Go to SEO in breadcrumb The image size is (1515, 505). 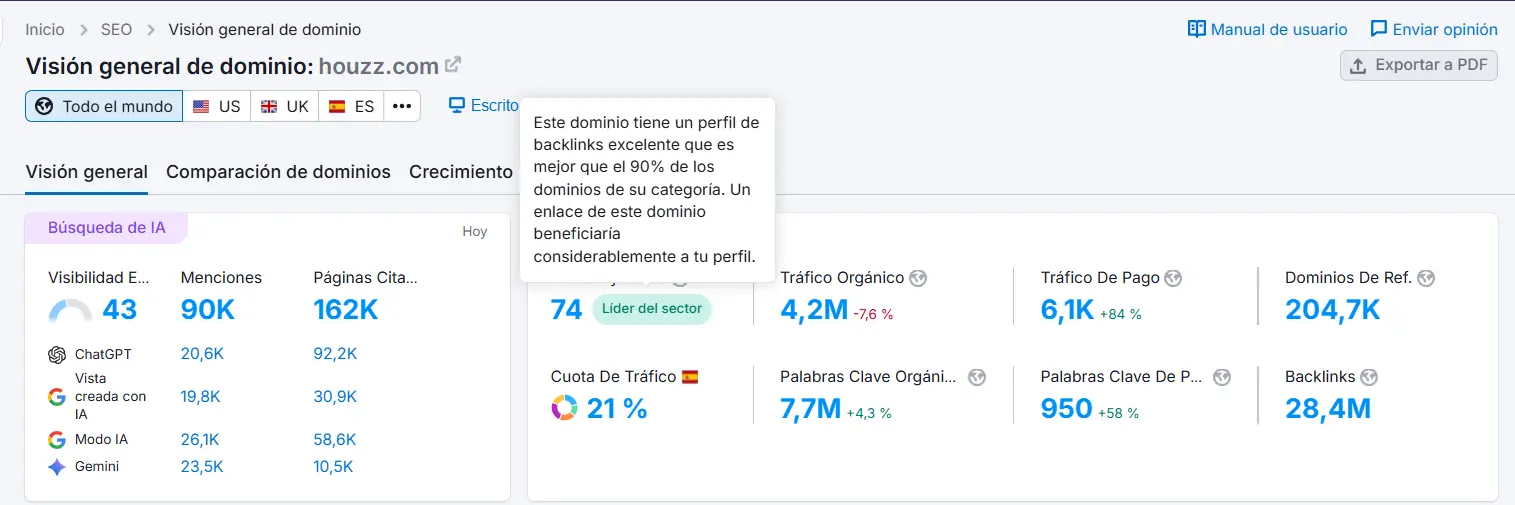click(116, 29)
